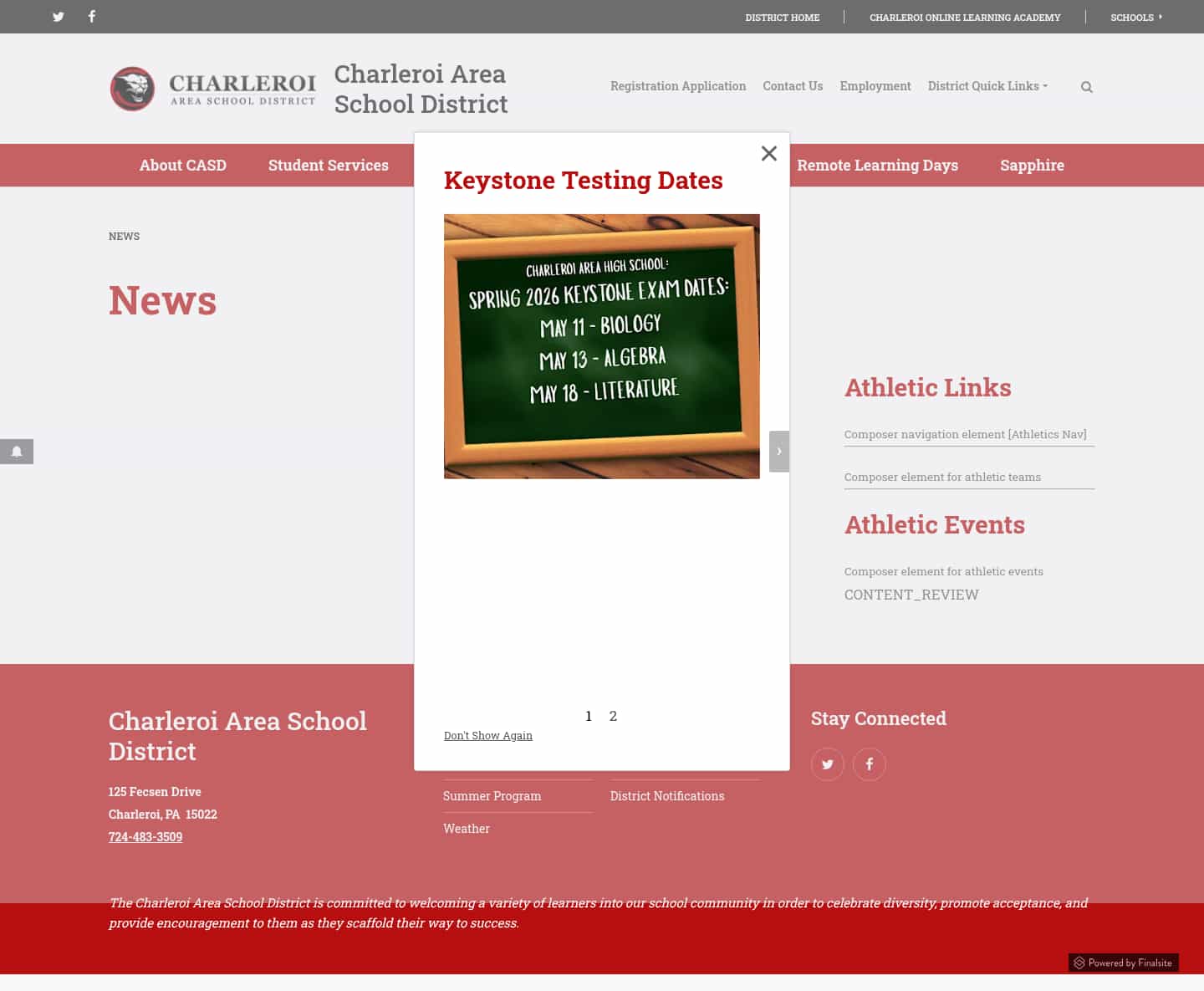Advance popup carousel with right arrow
Viewport: 1204px width, 991px height.
(778, 451)
